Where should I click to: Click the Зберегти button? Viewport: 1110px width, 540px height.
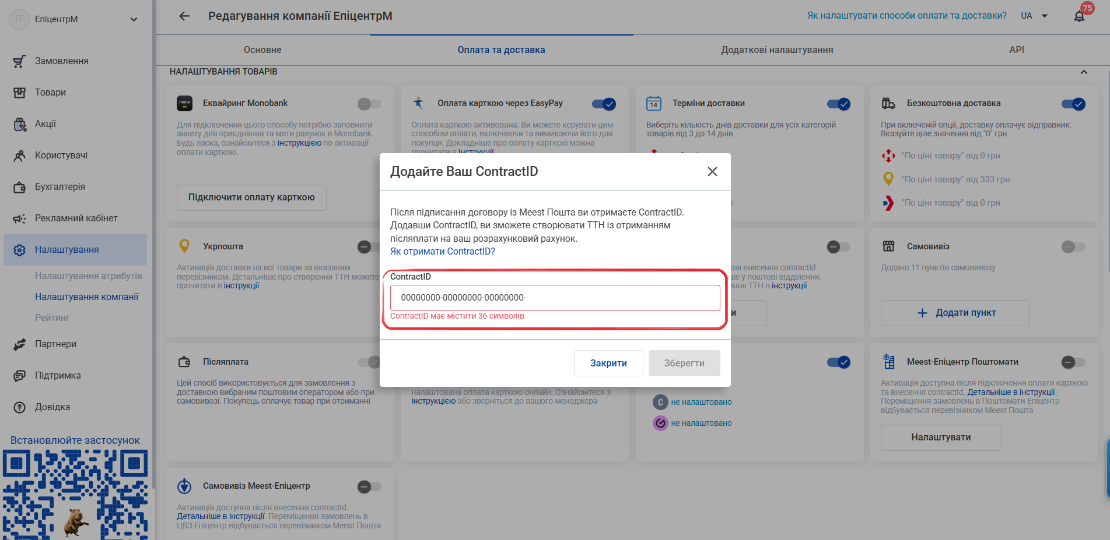click(685, 363)
